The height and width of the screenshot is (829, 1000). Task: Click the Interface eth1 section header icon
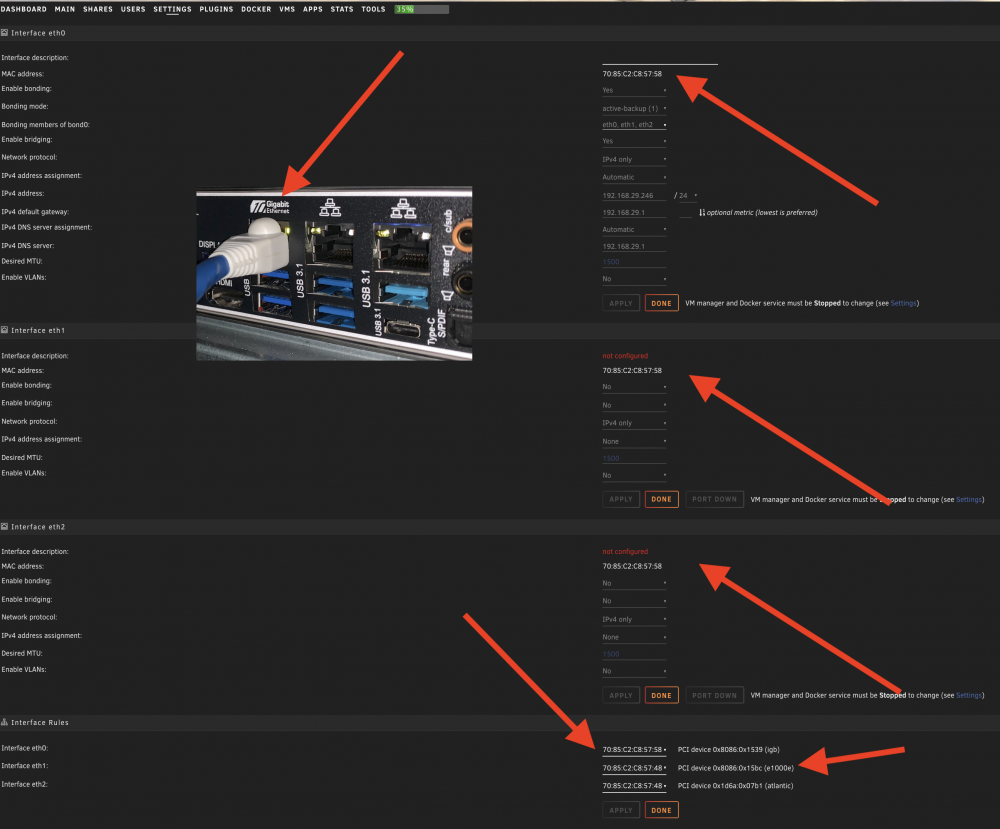point(4,330)
